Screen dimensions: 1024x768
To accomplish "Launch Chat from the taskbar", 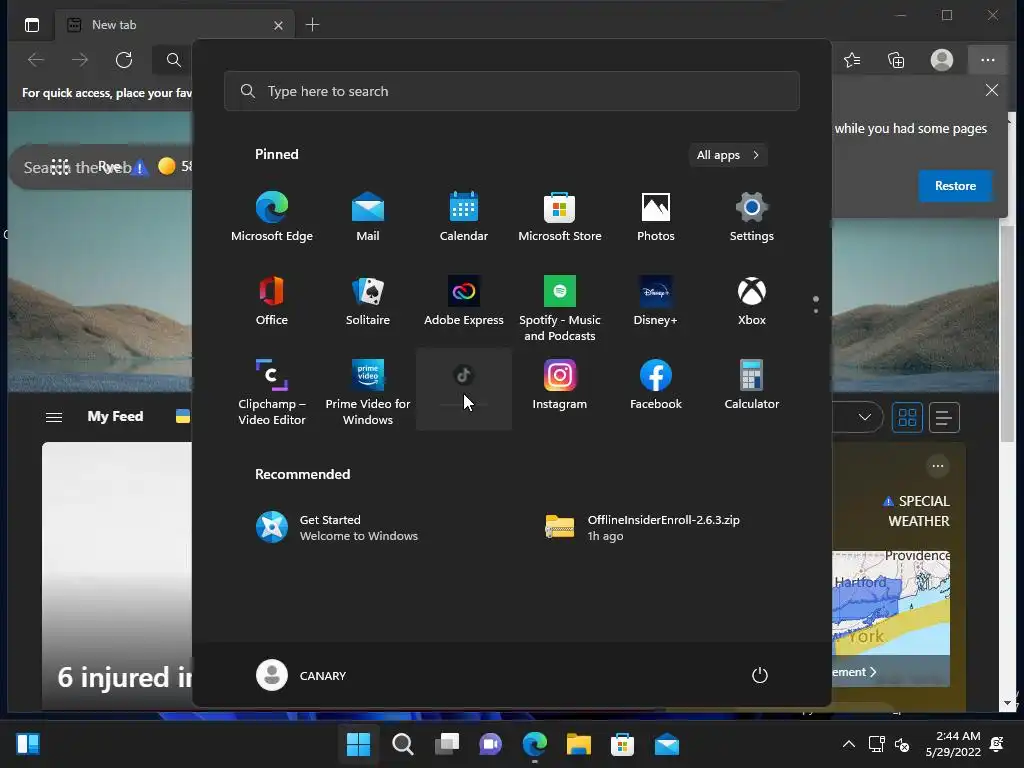I will click(490, 744).
